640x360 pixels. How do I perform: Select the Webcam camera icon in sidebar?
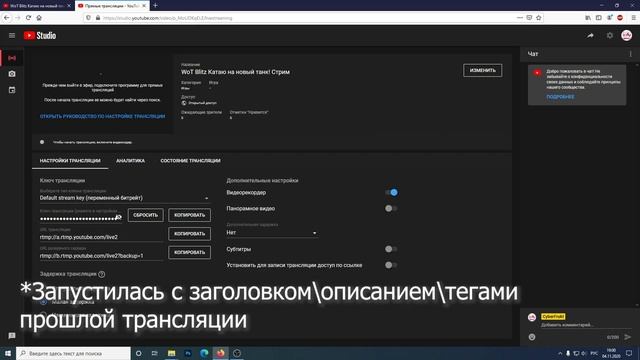(12, 74)
